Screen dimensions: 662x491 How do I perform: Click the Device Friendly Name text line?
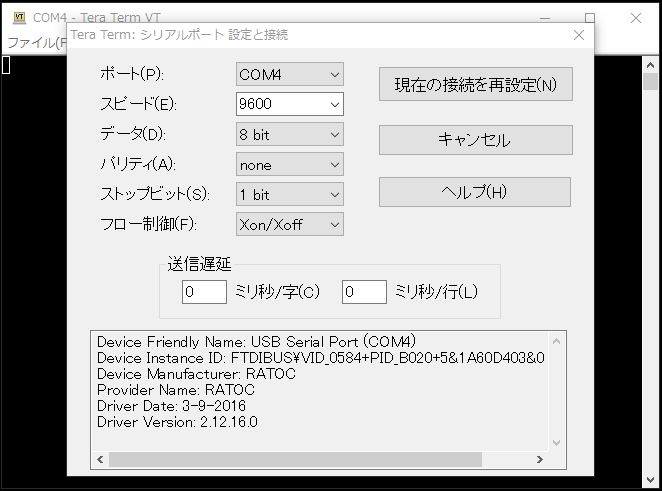[257, 342]
